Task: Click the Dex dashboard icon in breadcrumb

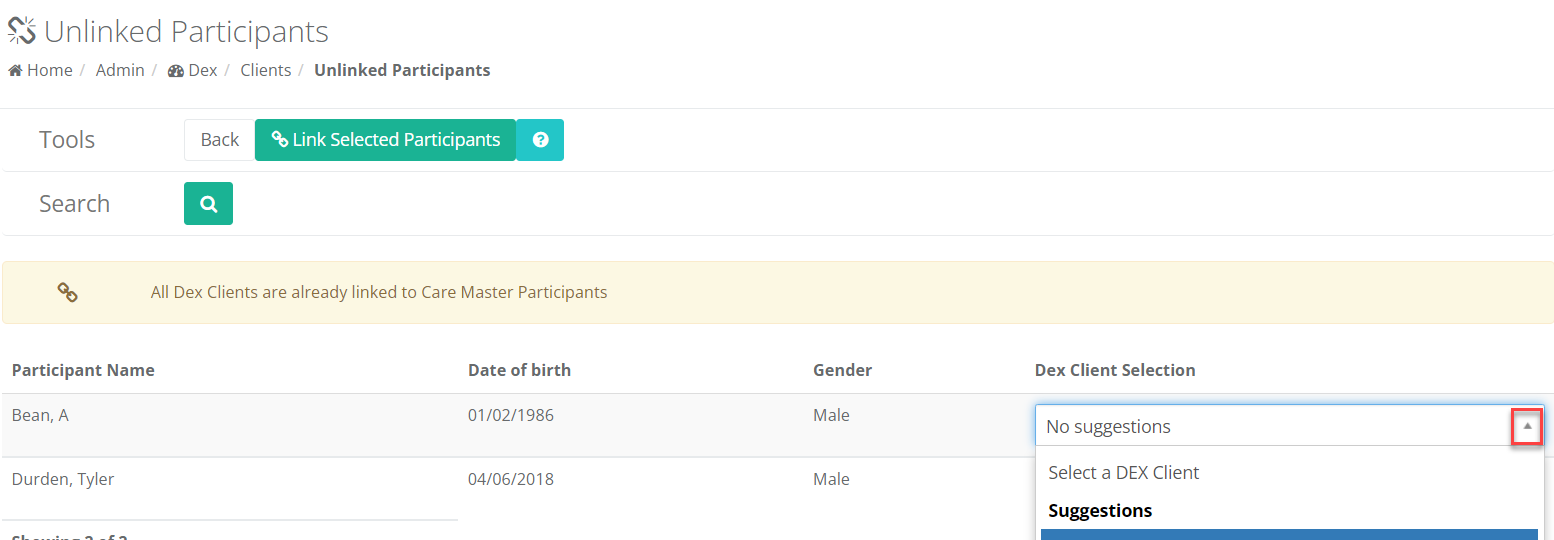Action: [x=176, y=71]
